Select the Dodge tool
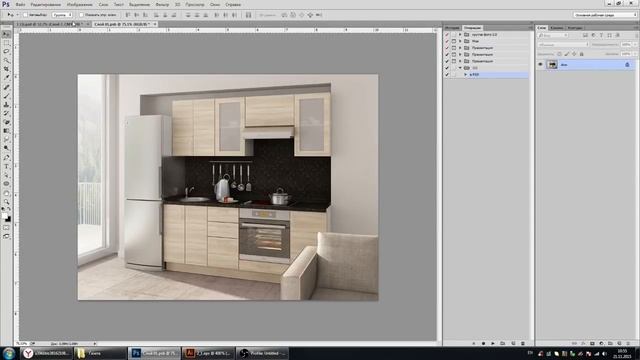Screen dimensions: 640x360 tap(6, 148)
